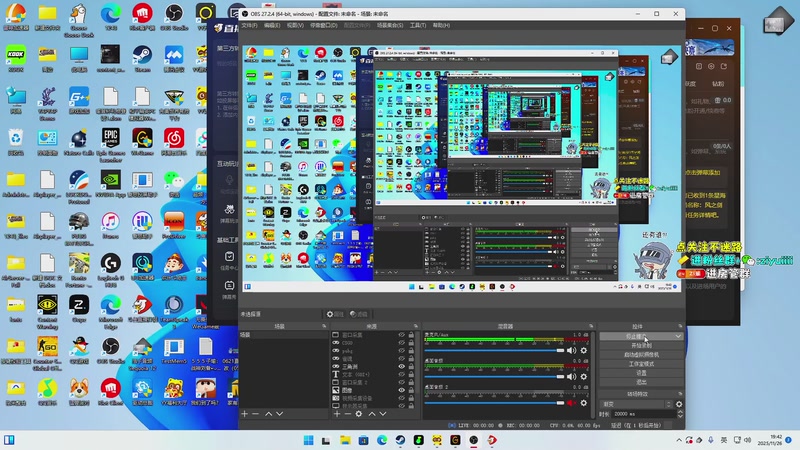This screenshot has height=450, width=800.
Task: Open the 渐变 transition type dropdown
Action: pos(636,404)
